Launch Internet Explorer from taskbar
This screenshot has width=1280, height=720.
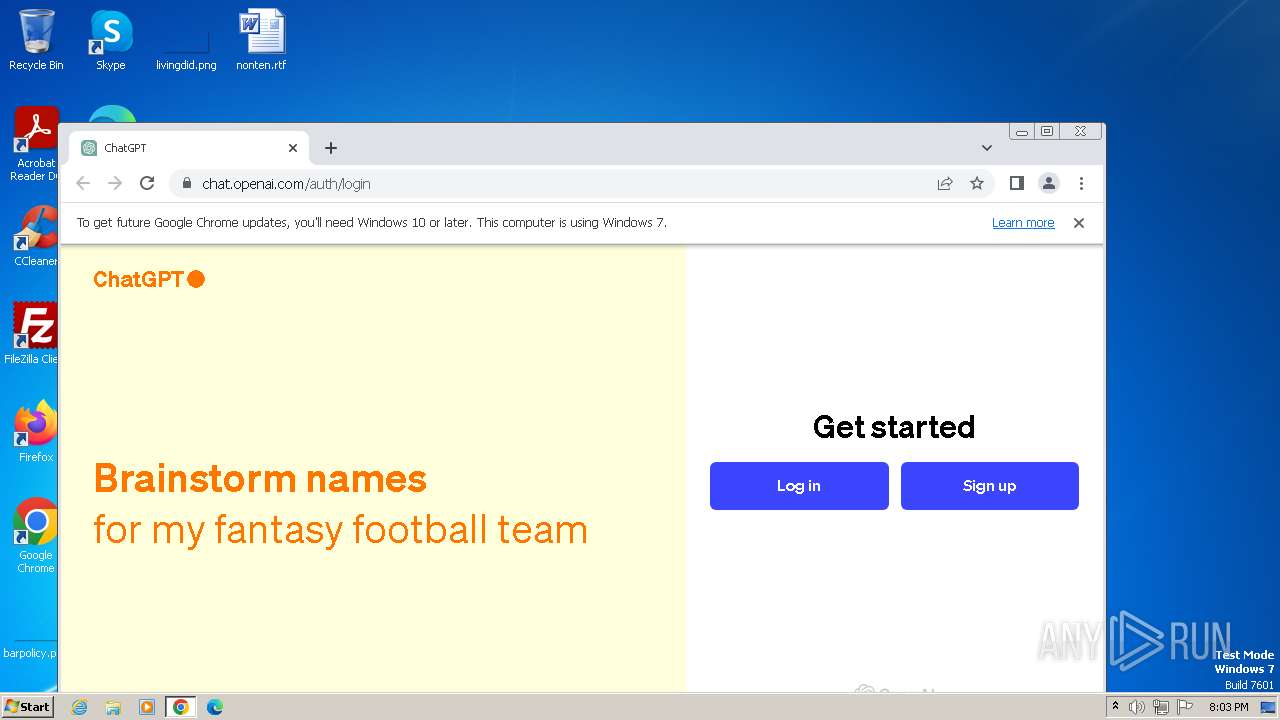pos(79,707)
